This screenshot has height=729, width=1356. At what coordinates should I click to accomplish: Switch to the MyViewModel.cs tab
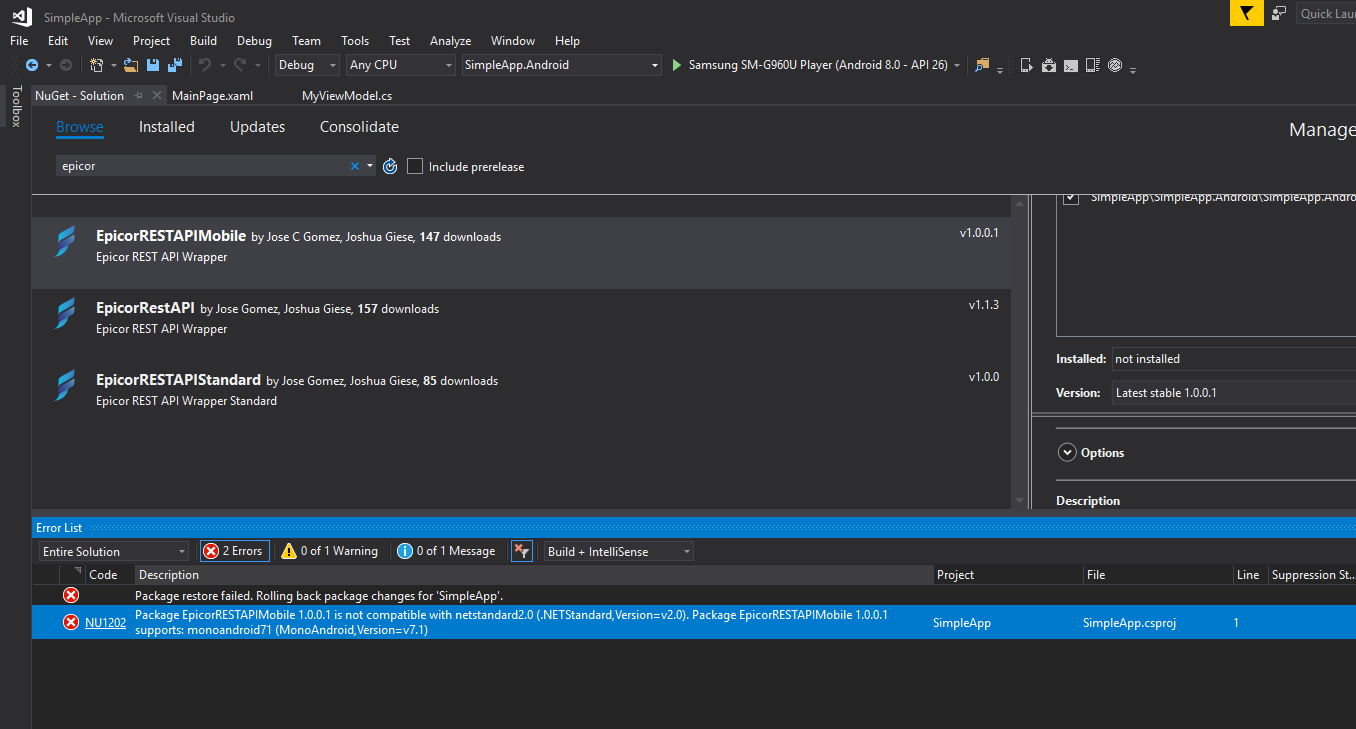[x=347, y=96]
